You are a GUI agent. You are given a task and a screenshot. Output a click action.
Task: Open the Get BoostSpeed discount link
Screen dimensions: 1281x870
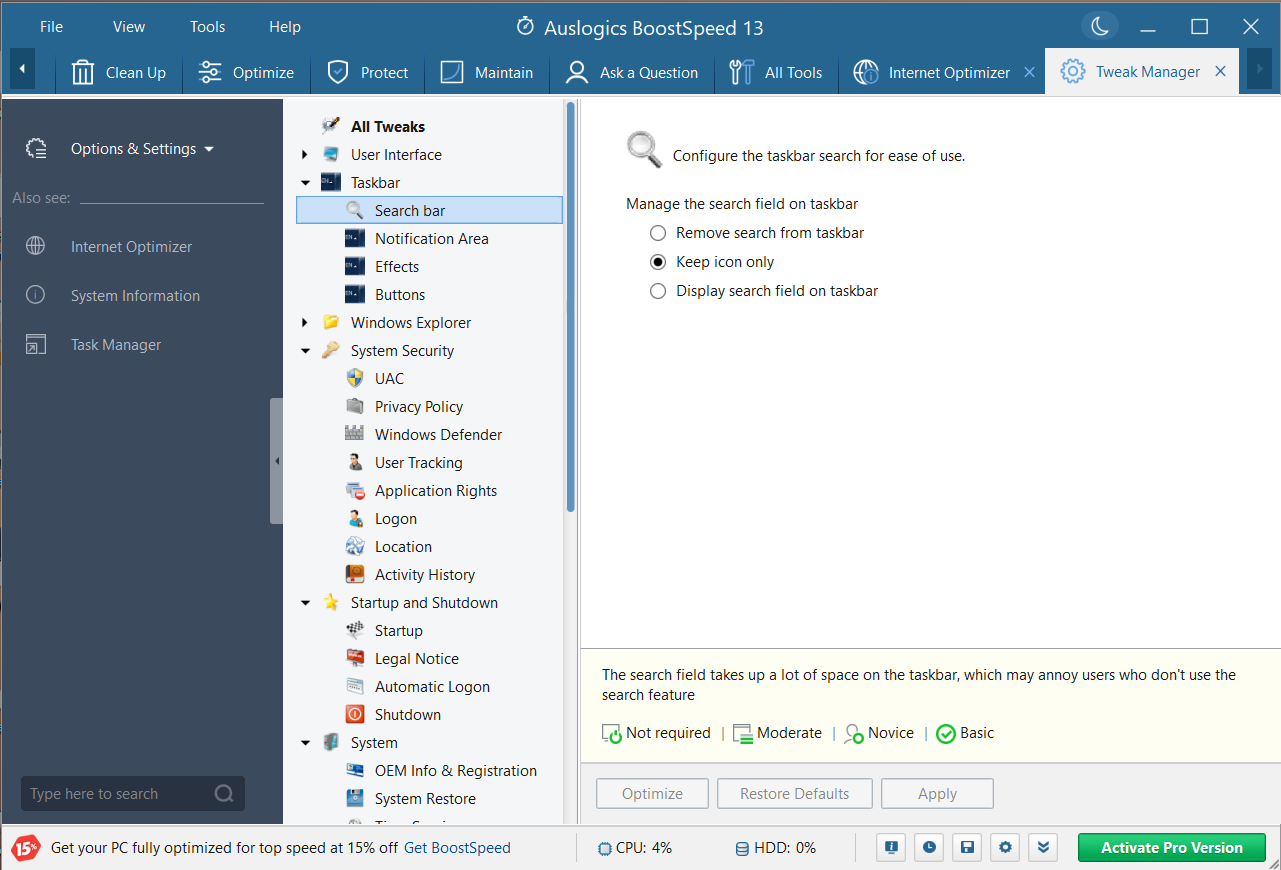click(x=457, y=847)
